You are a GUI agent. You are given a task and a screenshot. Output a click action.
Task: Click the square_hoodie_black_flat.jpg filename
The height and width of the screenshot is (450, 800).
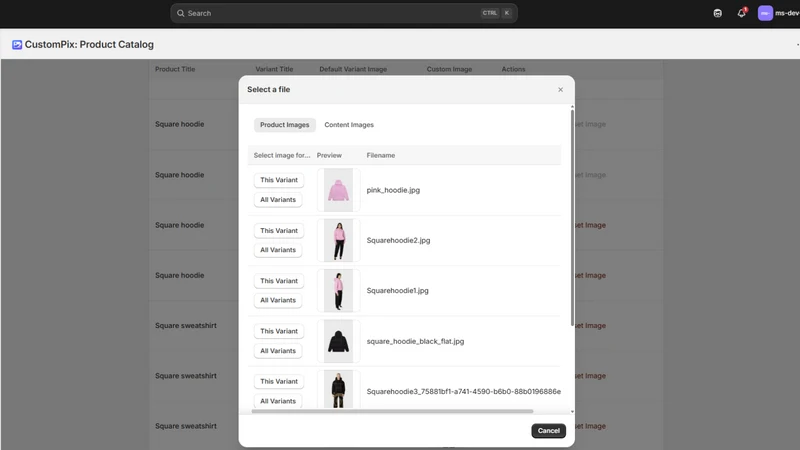point(415,341)
